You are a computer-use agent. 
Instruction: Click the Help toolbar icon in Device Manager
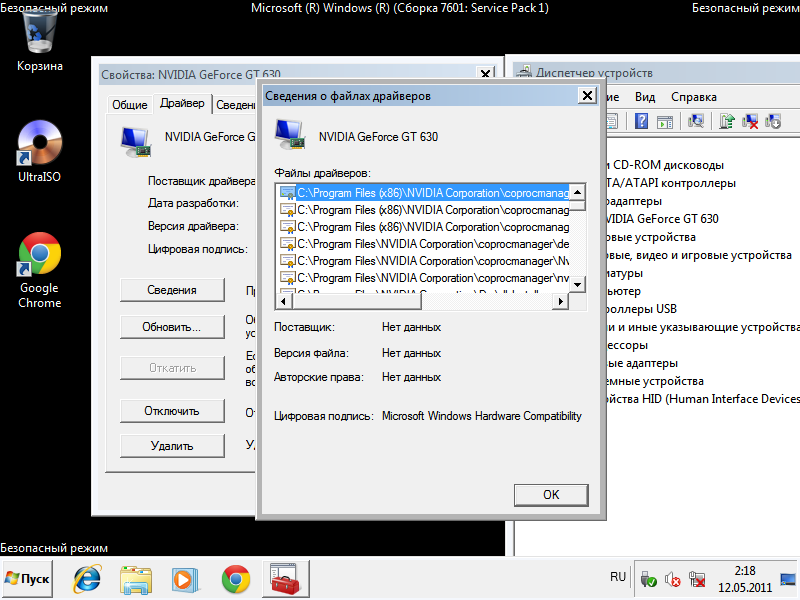pyautogui.click(x=641, y=121)
